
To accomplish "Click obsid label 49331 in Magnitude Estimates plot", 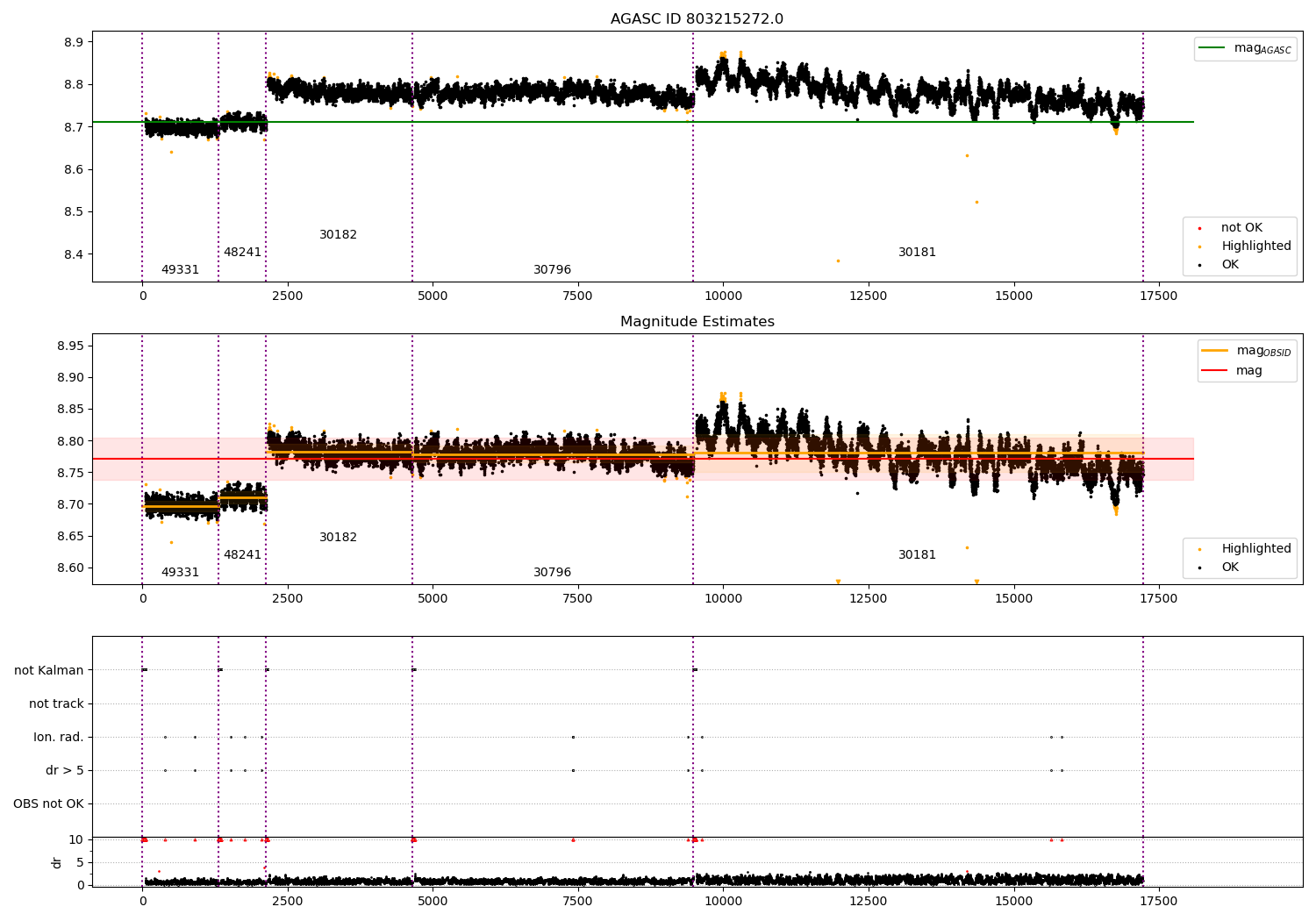I will click(x=180, y=573).
